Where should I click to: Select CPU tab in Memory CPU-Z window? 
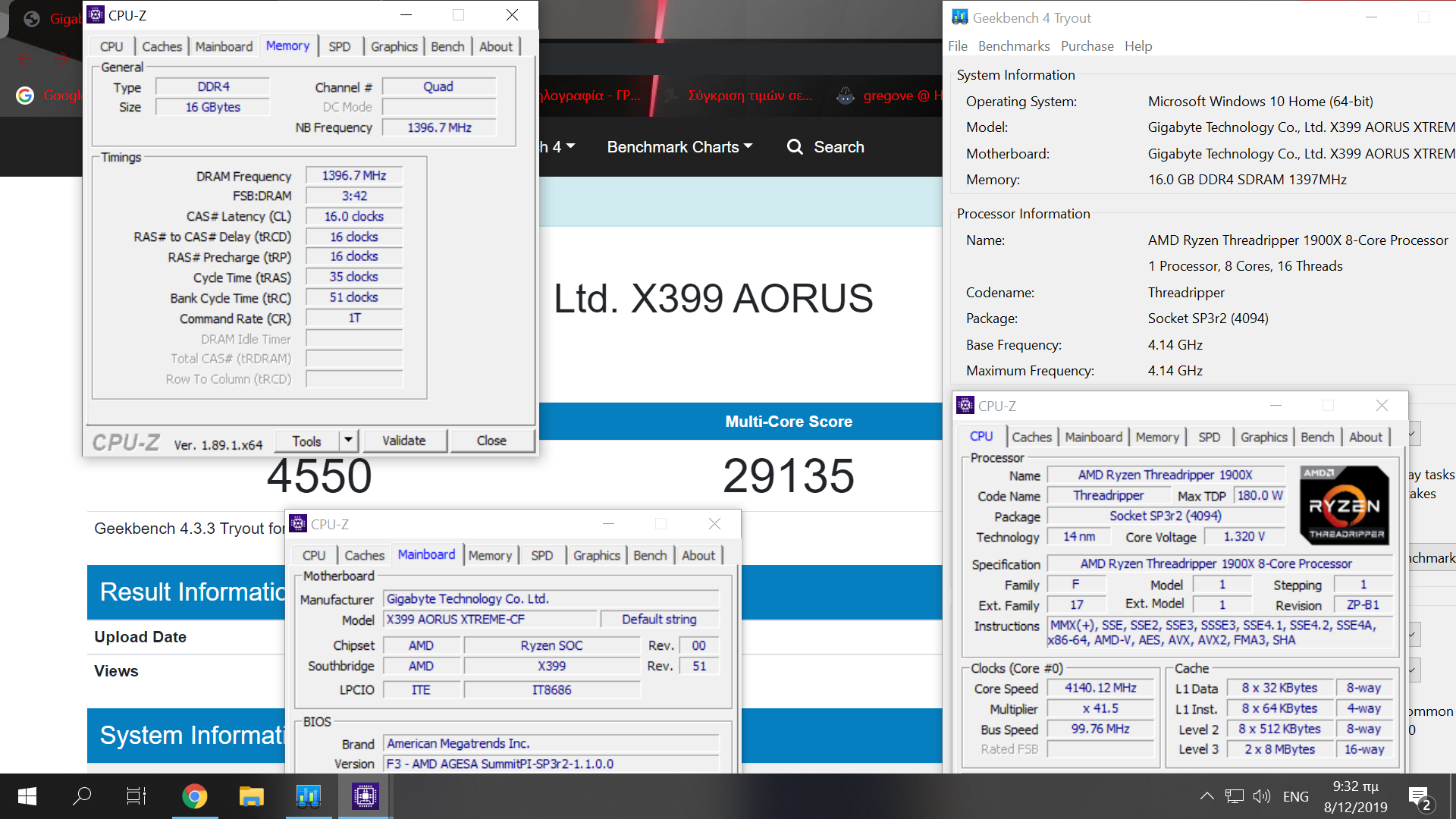pos(111,46)
